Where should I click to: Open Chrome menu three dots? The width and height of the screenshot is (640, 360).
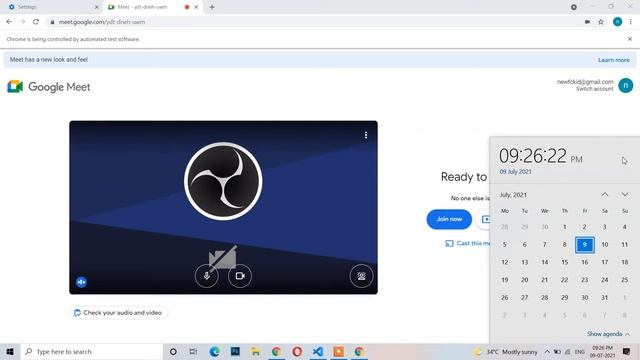(631, 22)
